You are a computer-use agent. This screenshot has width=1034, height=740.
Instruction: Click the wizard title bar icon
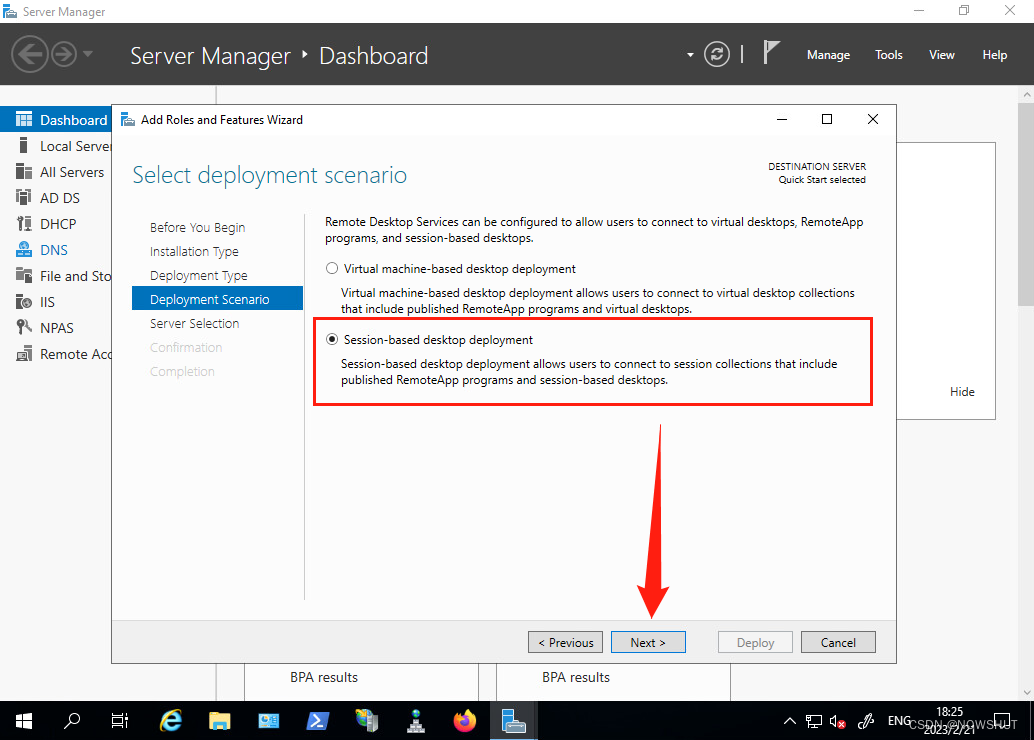tap(128, 119)
